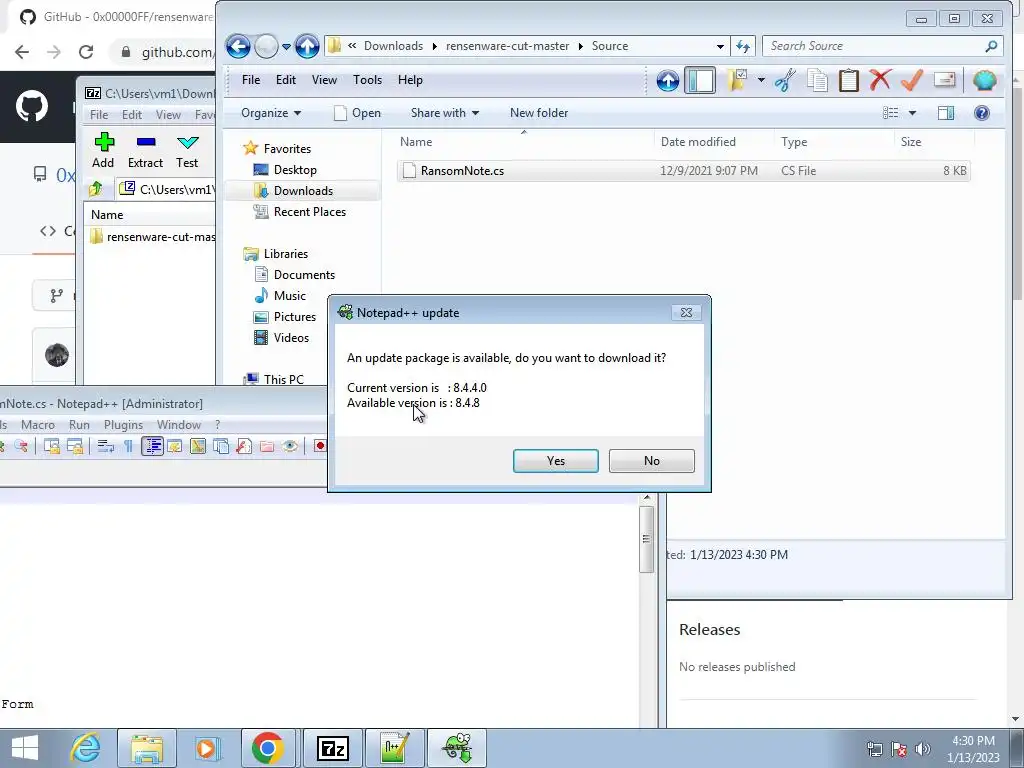Click rensenware-cut-master in the address breadcrumb
The width and height of the screenshot is (1024, 768).
pos(507,46)
